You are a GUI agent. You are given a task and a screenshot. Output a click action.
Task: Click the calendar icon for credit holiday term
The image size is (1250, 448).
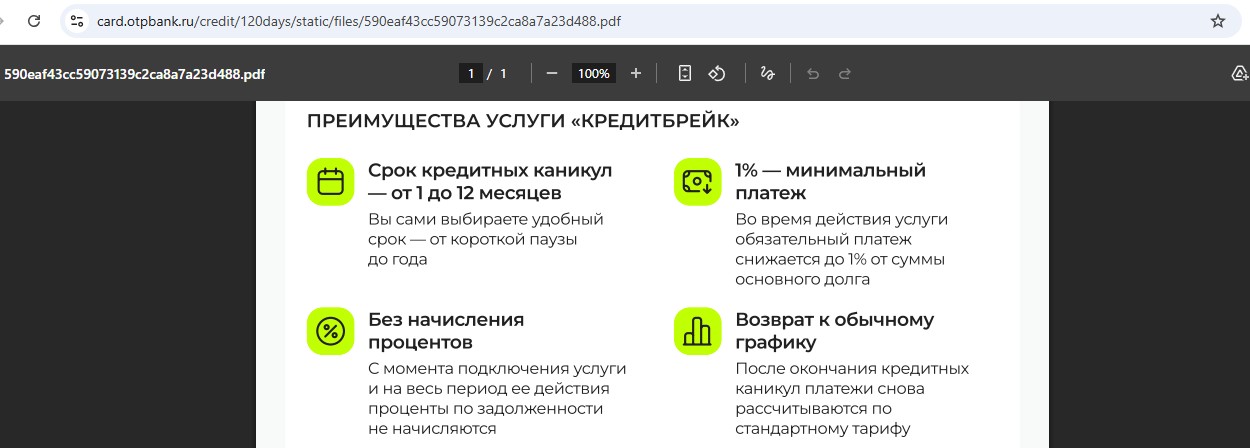point(330,182)
